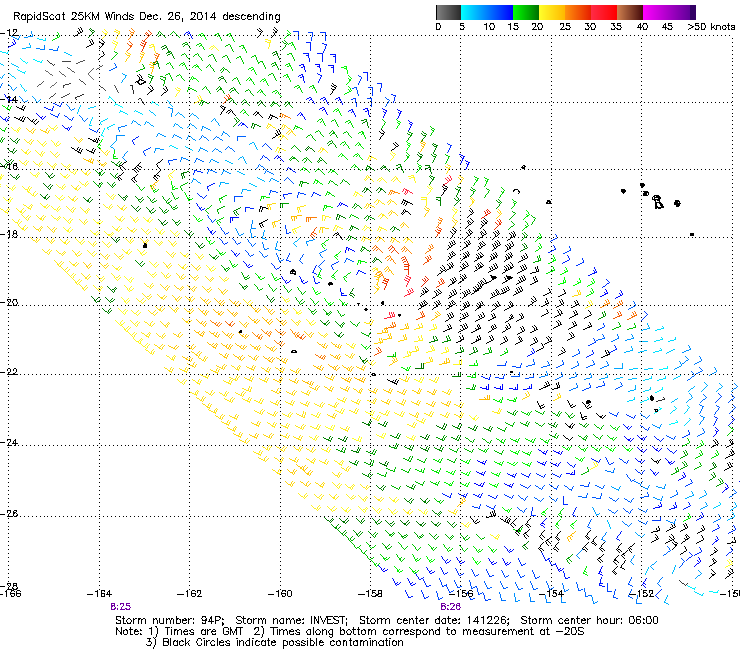The height and width of the screenshot is (650, 740).
Task: Select the orange 25-30 knots legend swatch
Action: (578, 12)
